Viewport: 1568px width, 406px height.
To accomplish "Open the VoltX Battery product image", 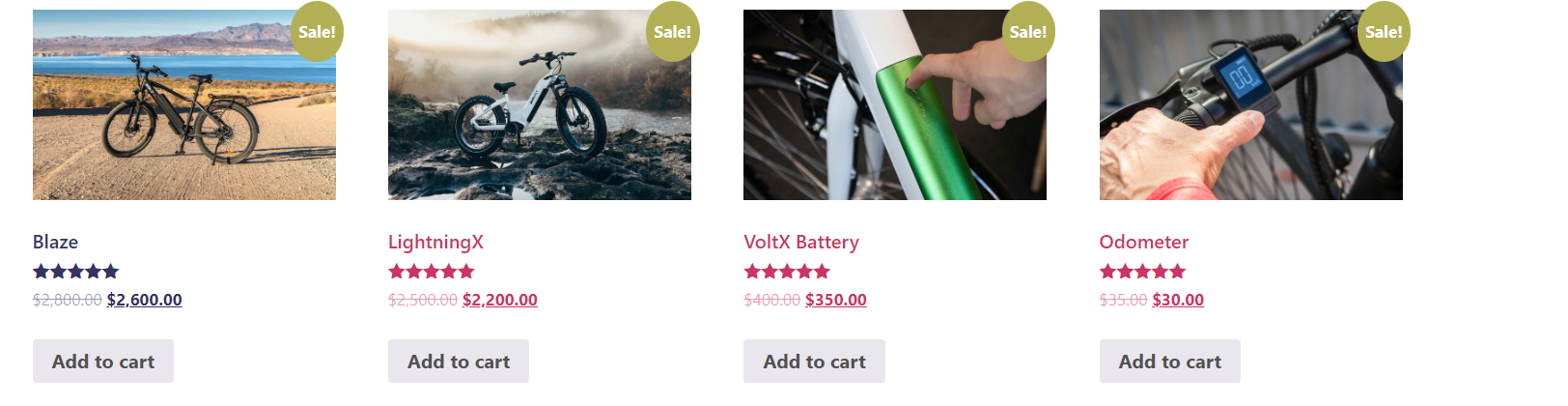I will tap(894, 104).
